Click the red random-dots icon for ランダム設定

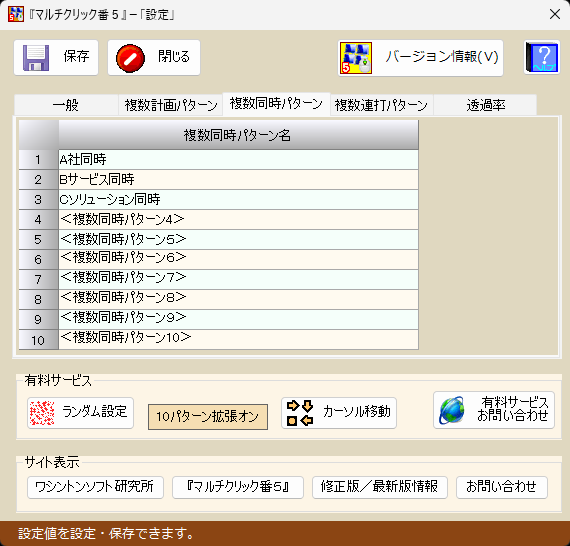click(42, 413)
